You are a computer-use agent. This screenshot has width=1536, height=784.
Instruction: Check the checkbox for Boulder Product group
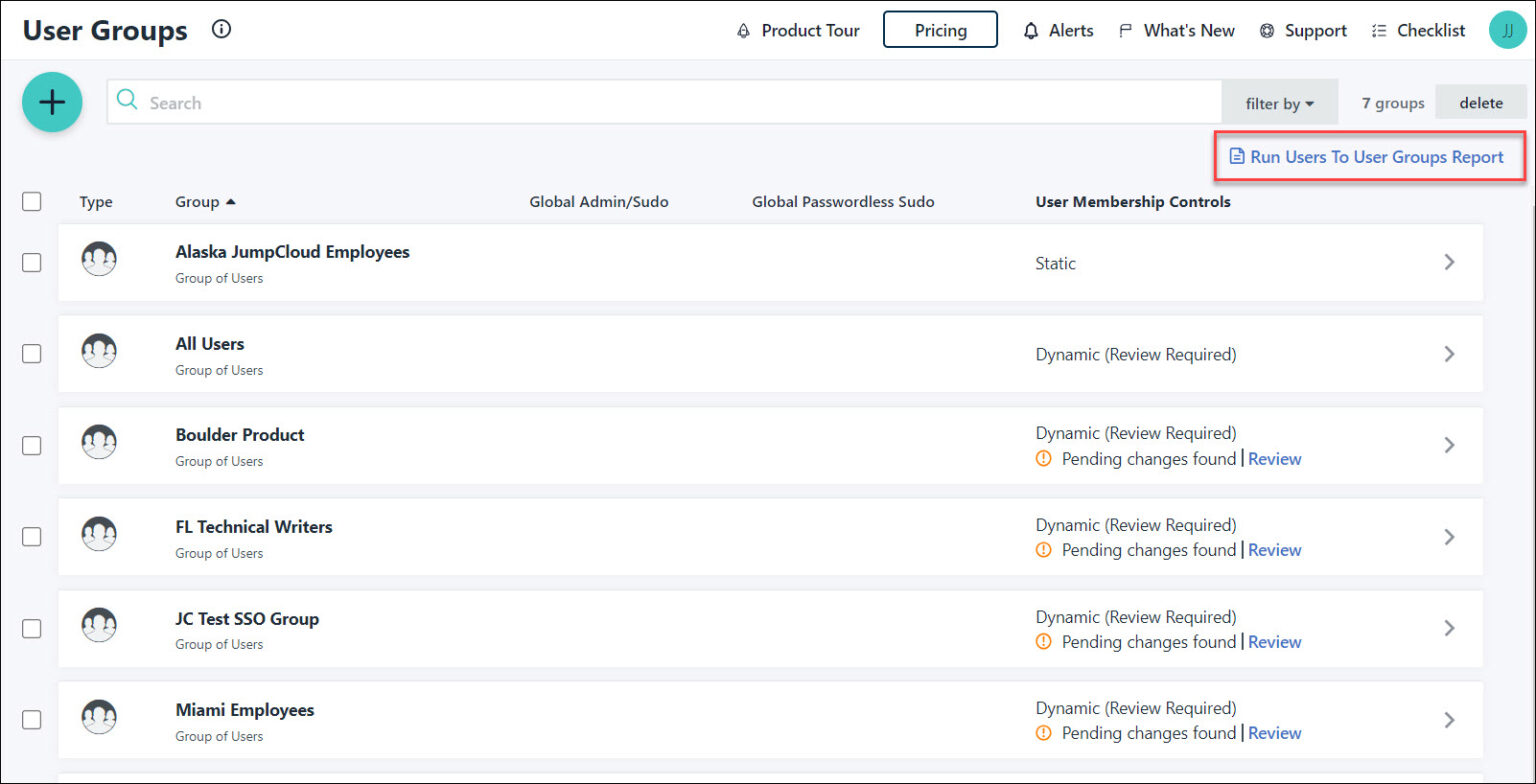coord(31,445)
